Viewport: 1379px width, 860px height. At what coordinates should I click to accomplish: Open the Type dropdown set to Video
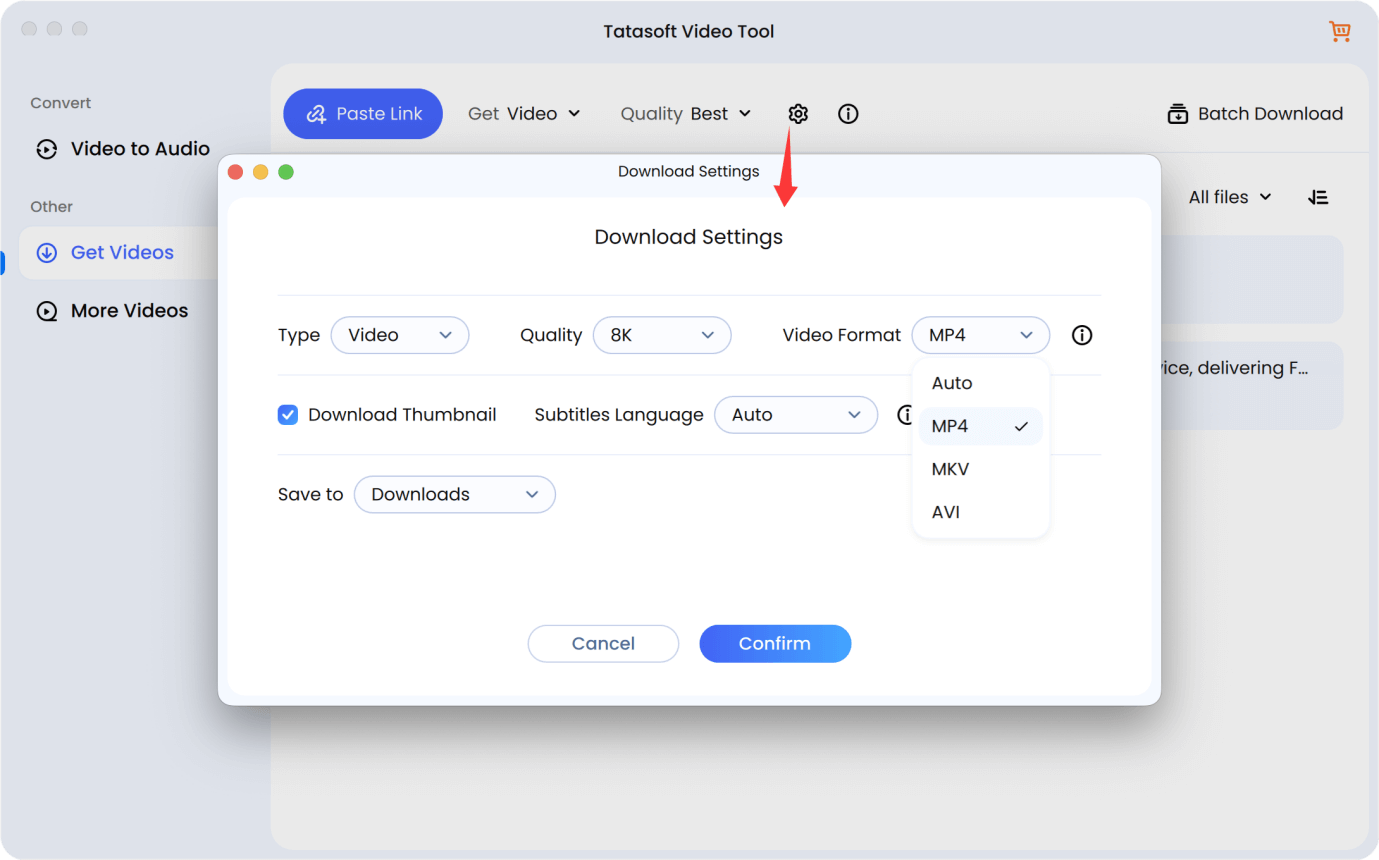pos(400,335)
